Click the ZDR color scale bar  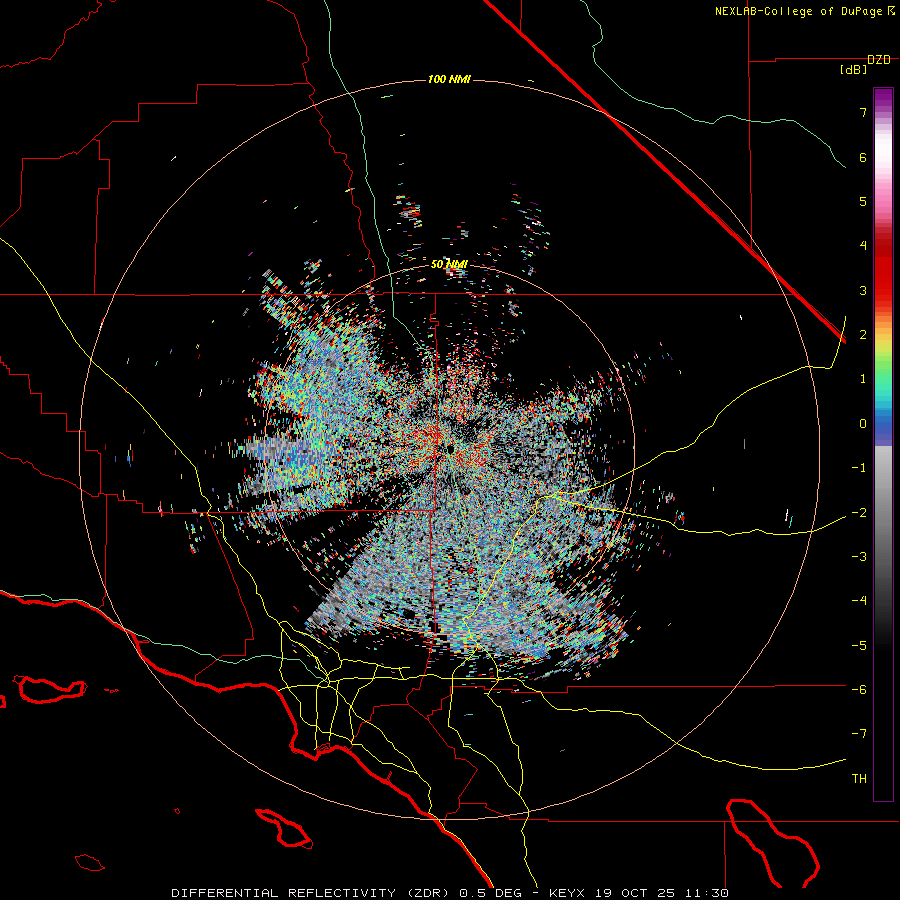tap(883, 444)
